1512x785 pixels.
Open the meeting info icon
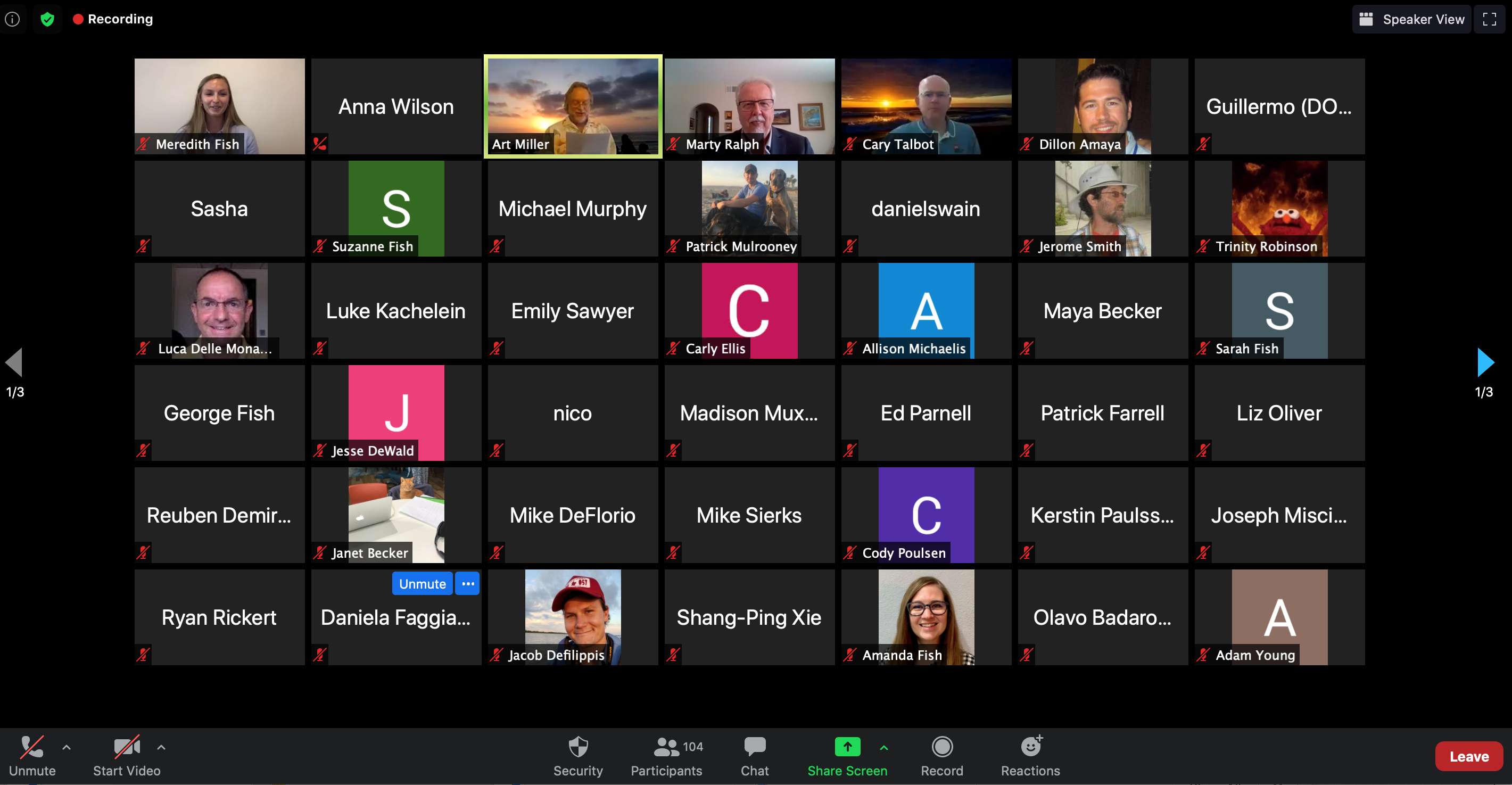pyautogui.click(x=12, y=19)
